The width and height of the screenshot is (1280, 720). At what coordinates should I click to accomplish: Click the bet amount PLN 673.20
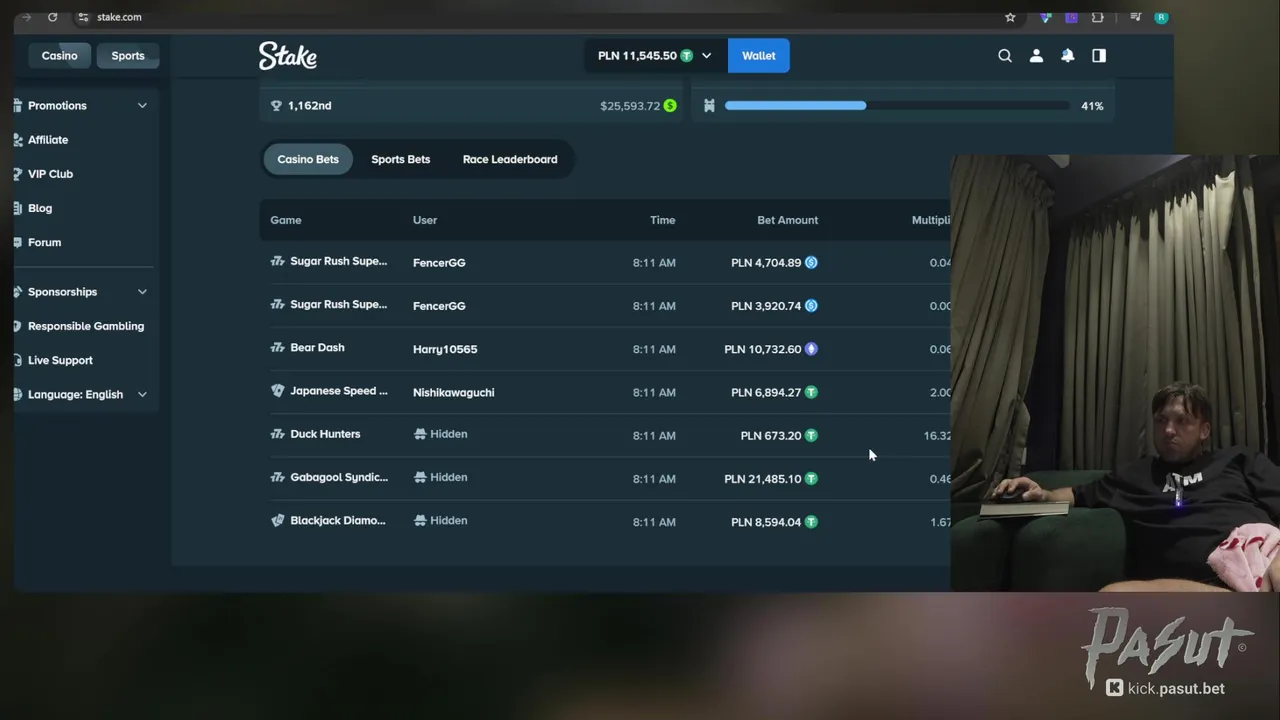coord(770,436)
